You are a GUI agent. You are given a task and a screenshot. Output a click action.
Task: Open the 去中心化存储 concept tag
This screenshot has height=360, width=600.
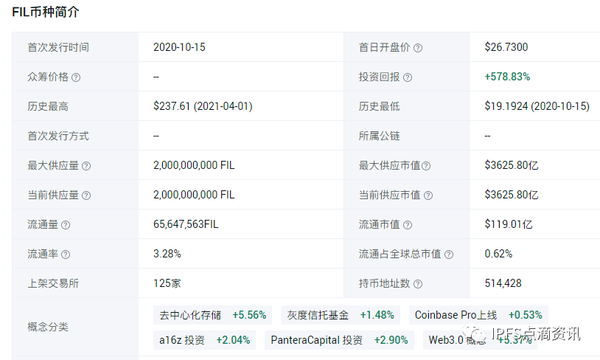[x=212, y=315]
